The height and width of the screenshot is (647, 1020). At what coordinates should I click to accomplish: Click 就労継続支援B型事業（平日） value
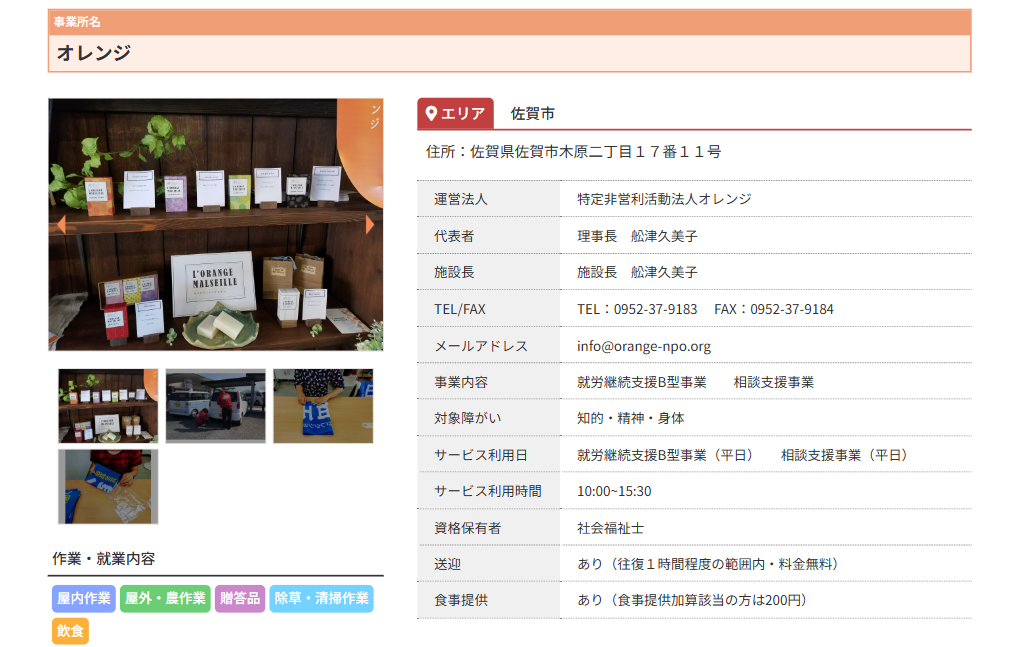pyautogui.click(x=668, y=455)
